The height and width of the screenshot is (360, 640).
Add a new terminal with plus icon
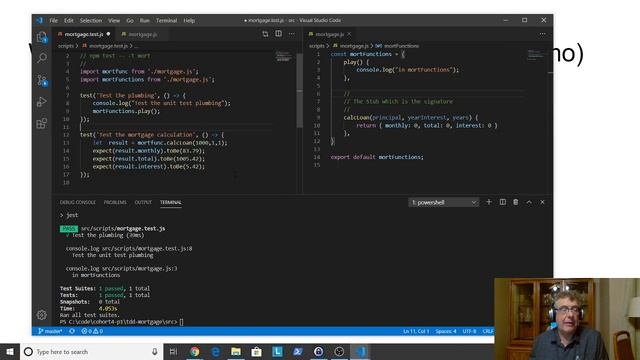tap(489, 202)
